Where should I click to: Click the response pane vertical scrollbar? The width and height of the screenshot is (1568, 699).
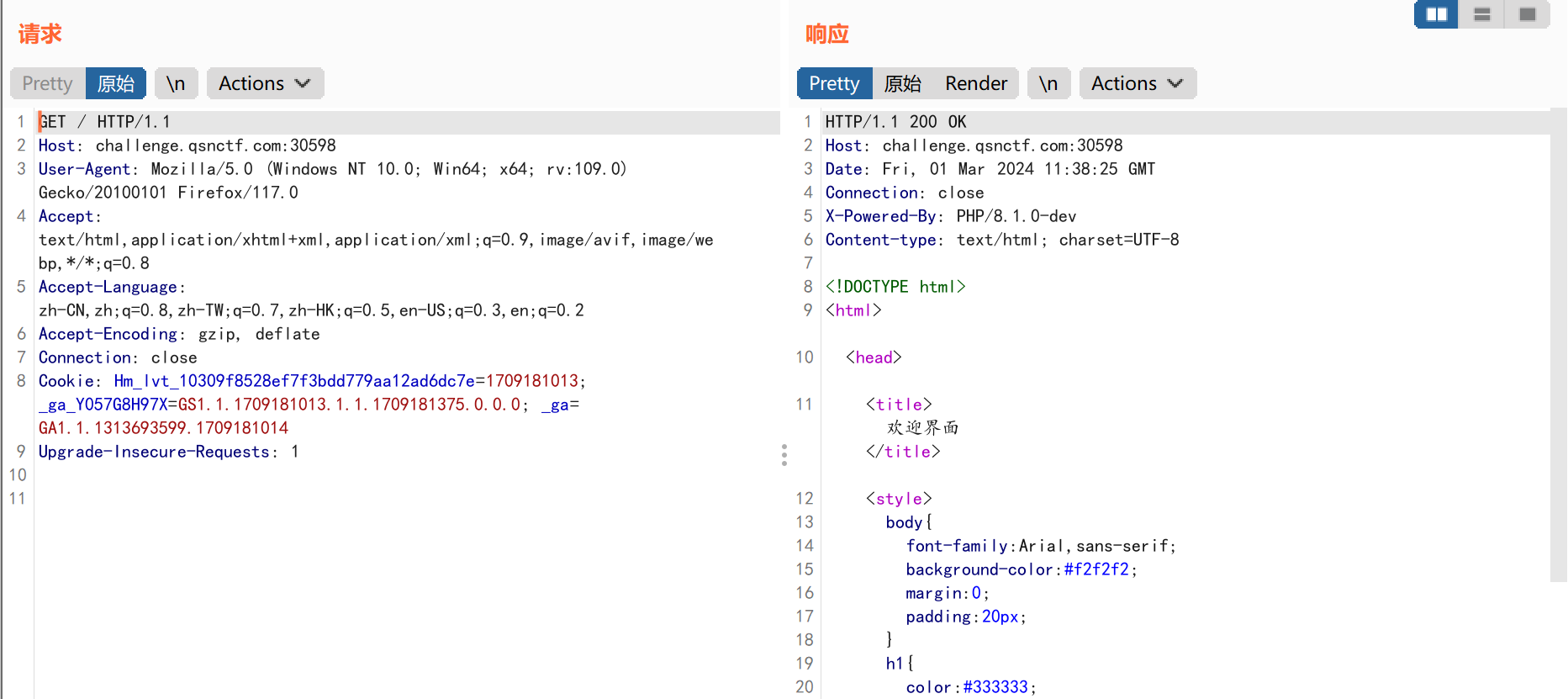click(x=1559, y=345)
